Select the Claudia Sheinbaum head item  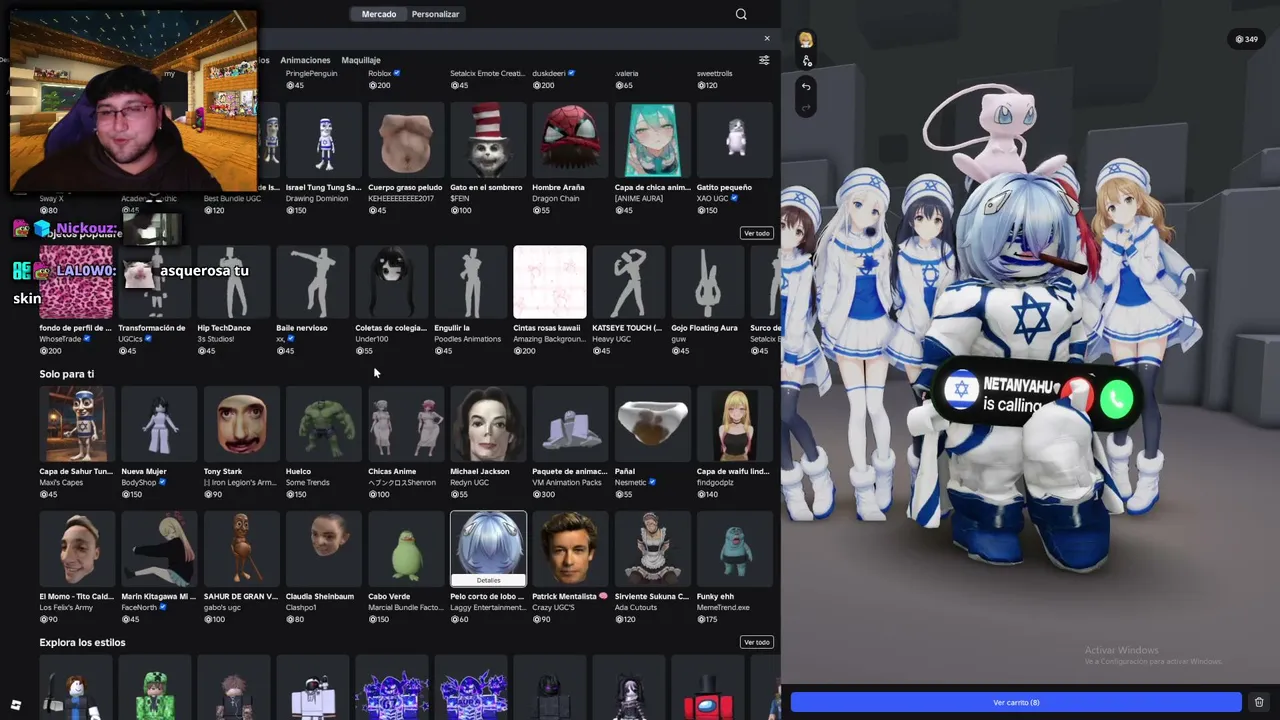[324, 549]
